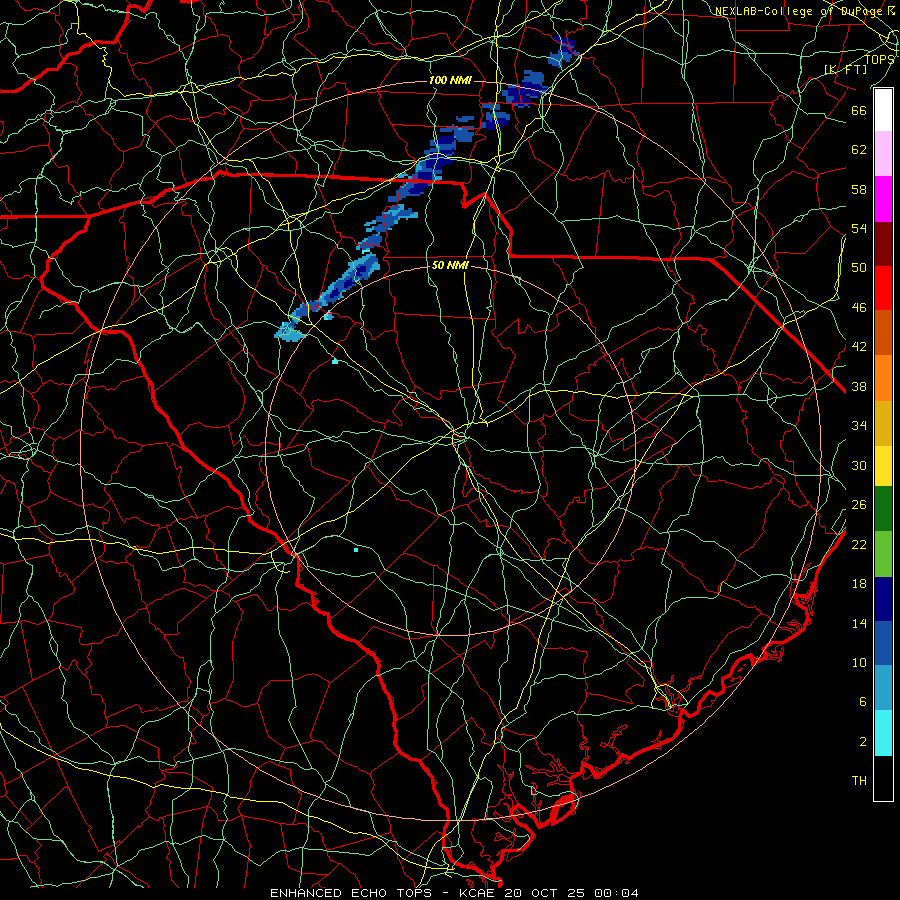Screen dimensions: 900x900
Task: Pick the gold legend color block
Action: pos(883,422)
